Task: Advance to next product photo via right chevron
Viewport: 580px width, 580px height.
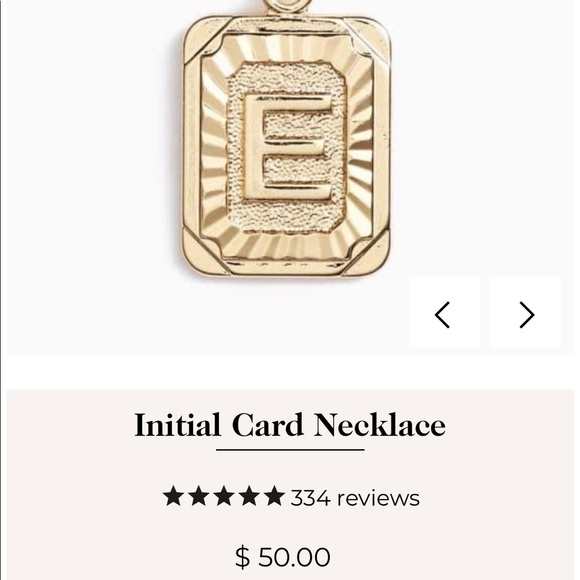Action: (x=525, y=313)
